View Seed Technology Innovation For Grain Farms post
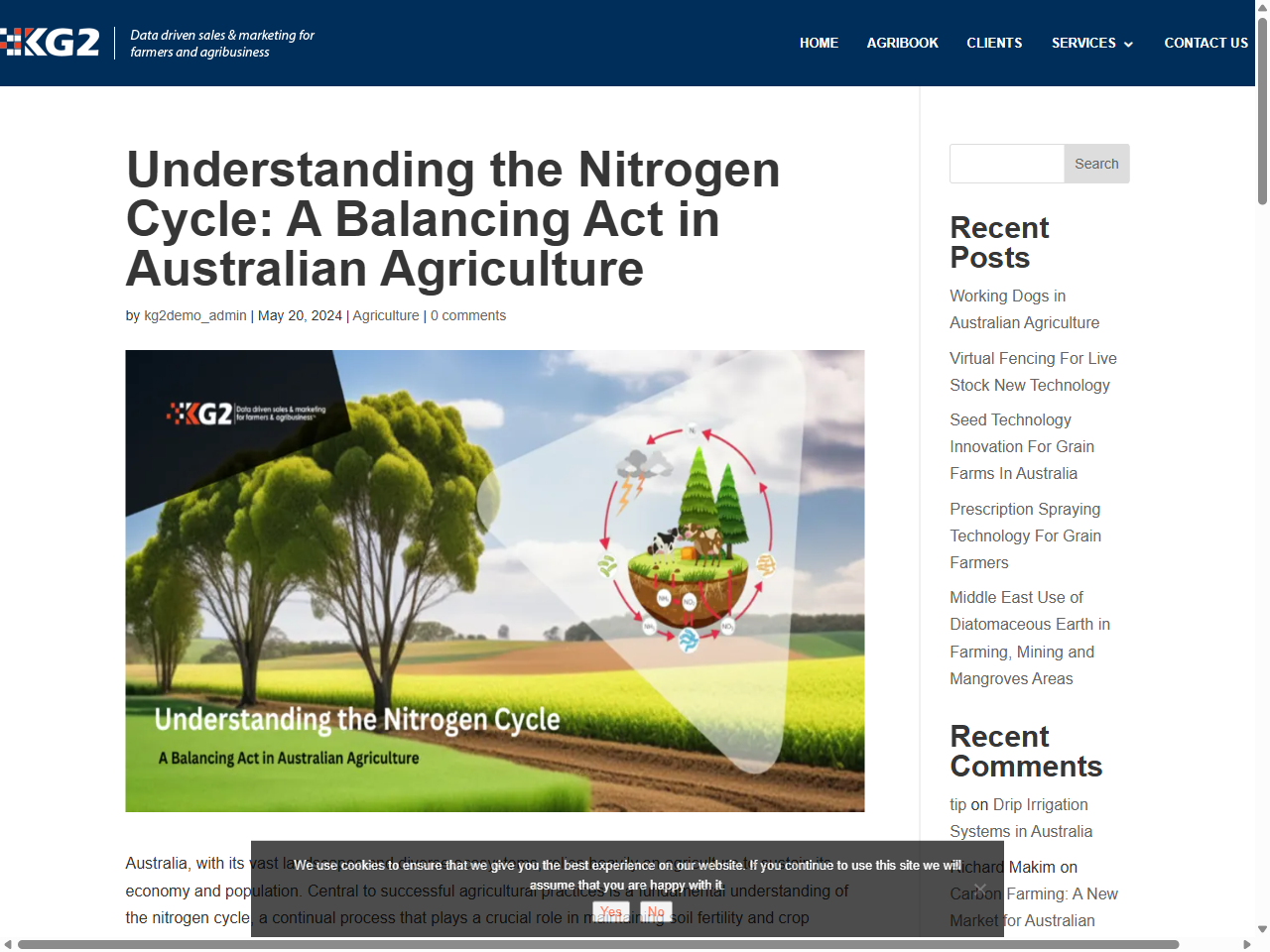 point(1022,446)
